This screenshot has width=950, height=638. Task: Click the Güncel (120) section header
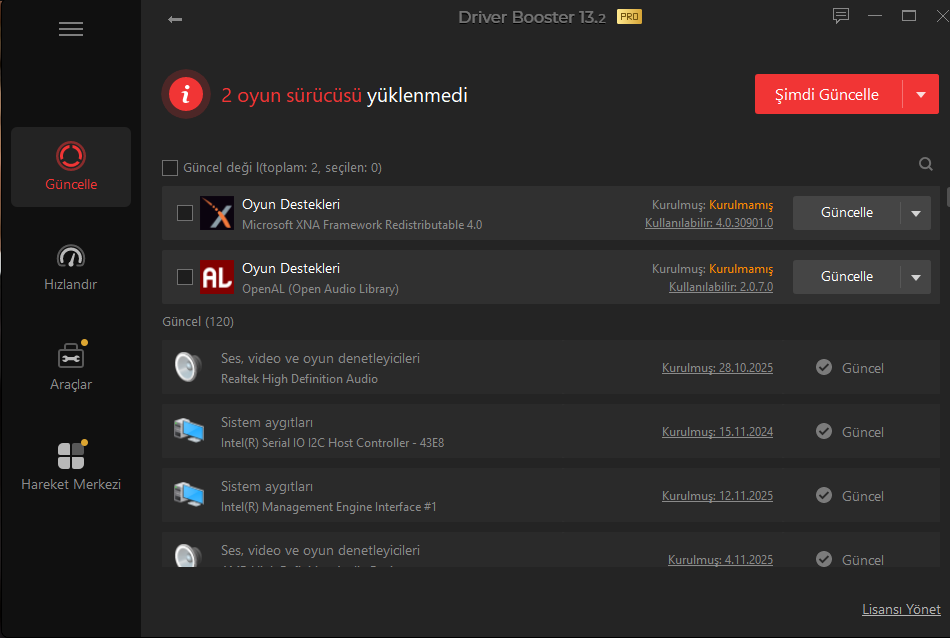pyautogui.click(x=198, y=322)
